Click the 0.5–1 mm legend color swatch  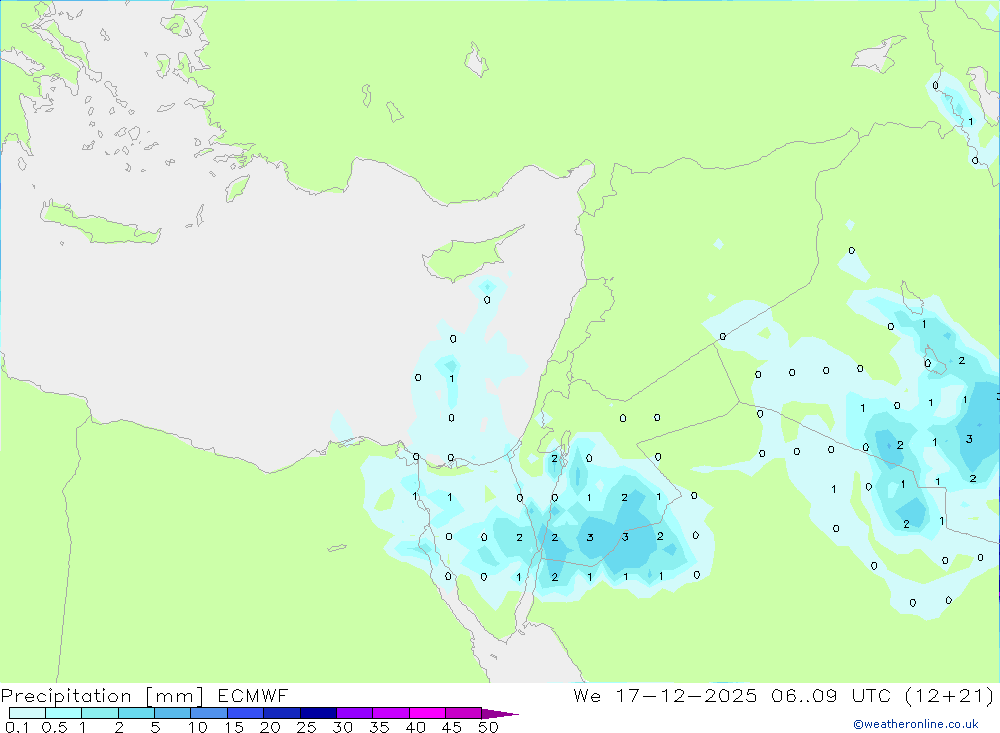pos(64,713)
